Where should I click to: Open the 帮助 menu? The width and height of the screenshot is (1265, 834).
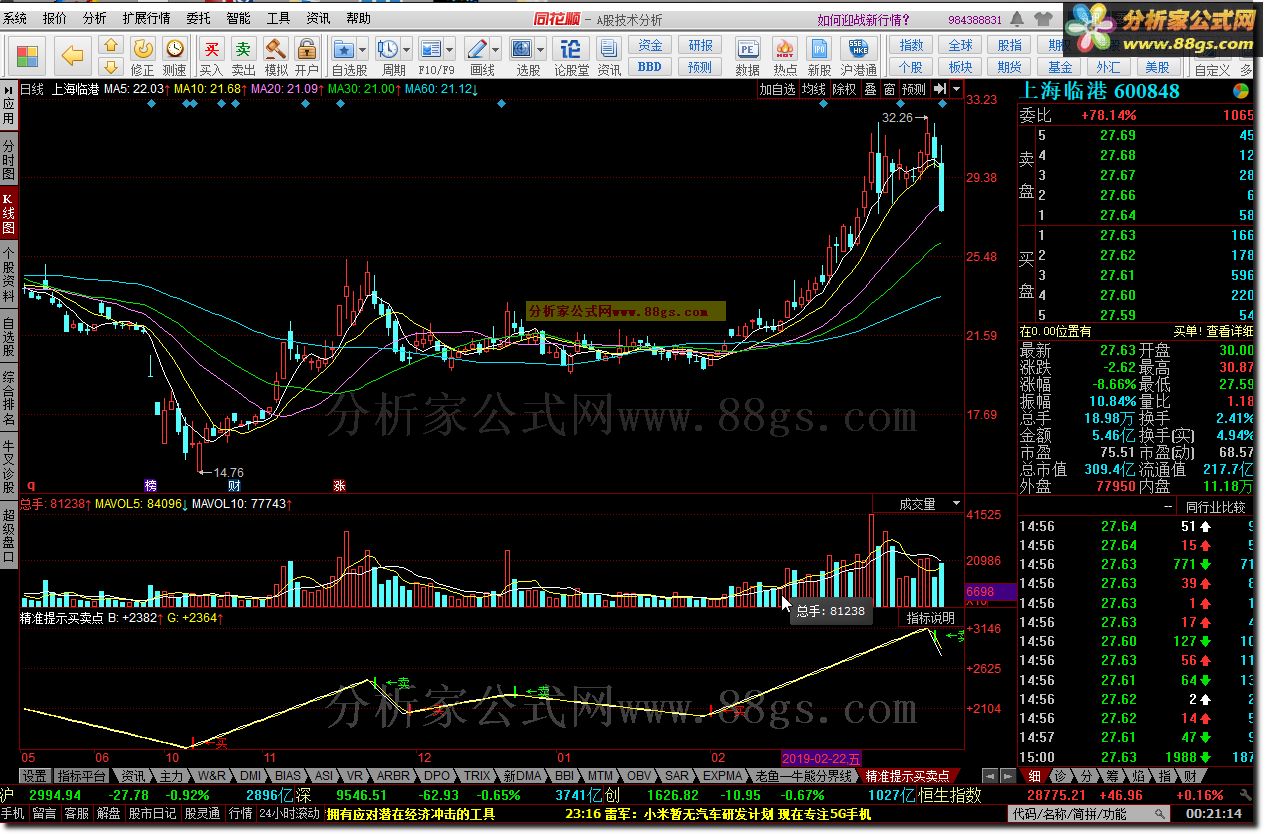(358, 19)
